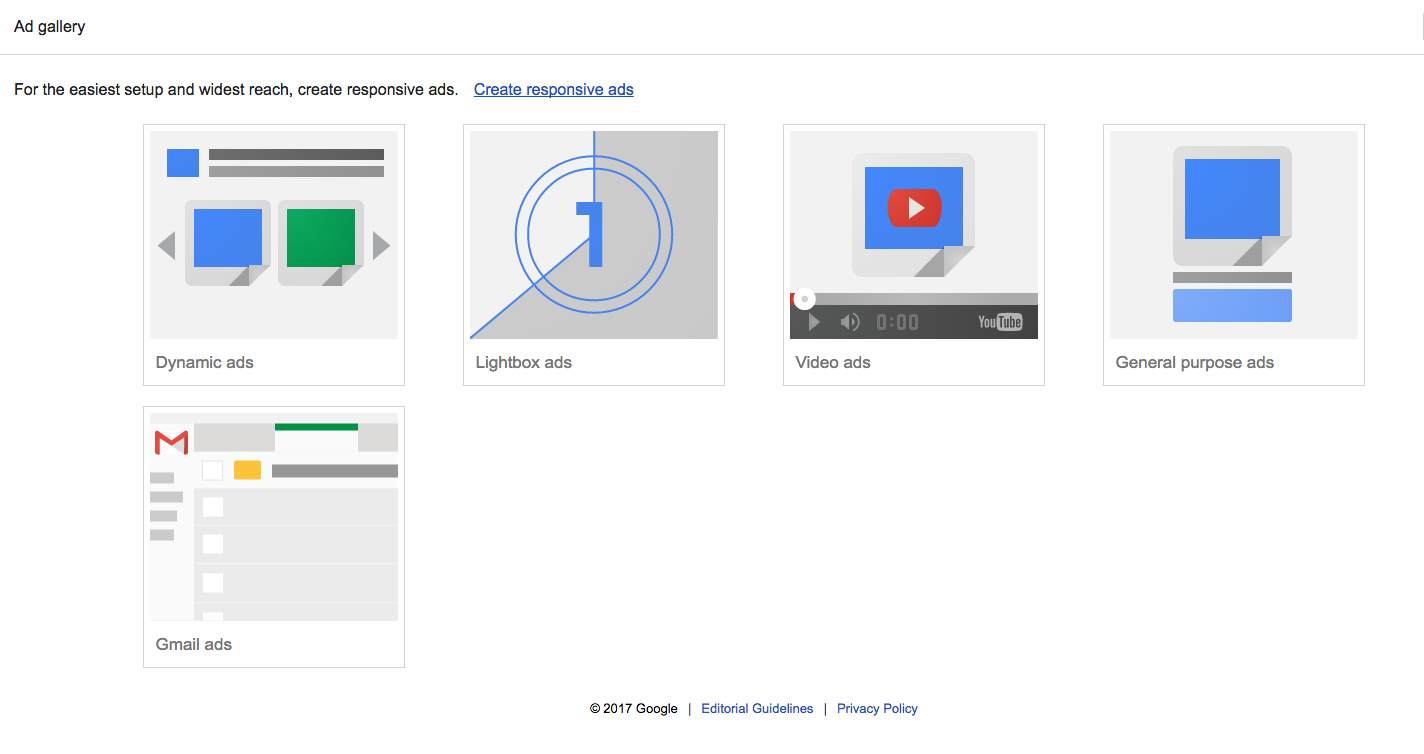This screenshot has height=754, width=1424.
Task: Click the left carousel arrow in Dynamic ads
Action: 167,245
